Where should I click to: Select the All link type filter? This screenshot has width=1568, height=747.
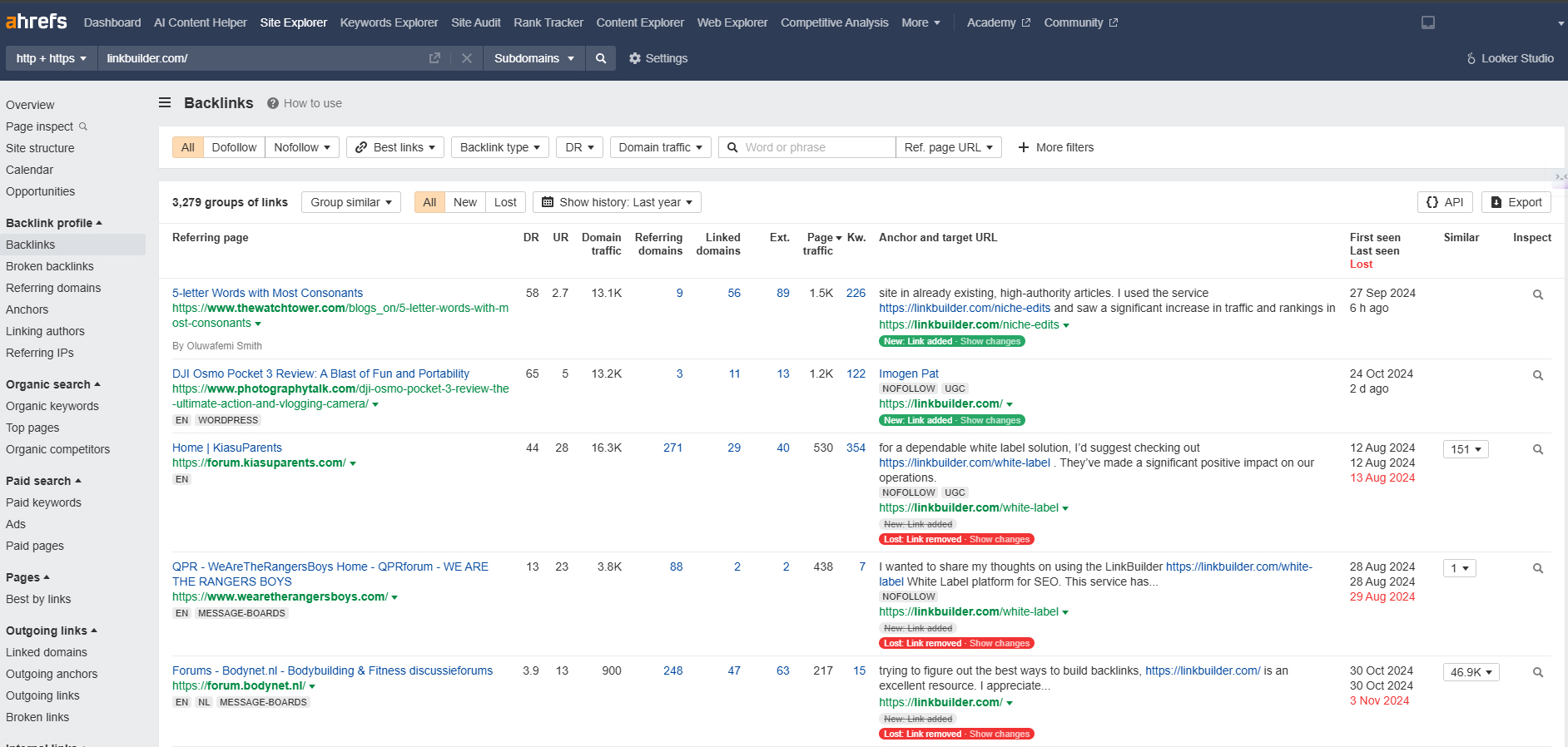188,147
